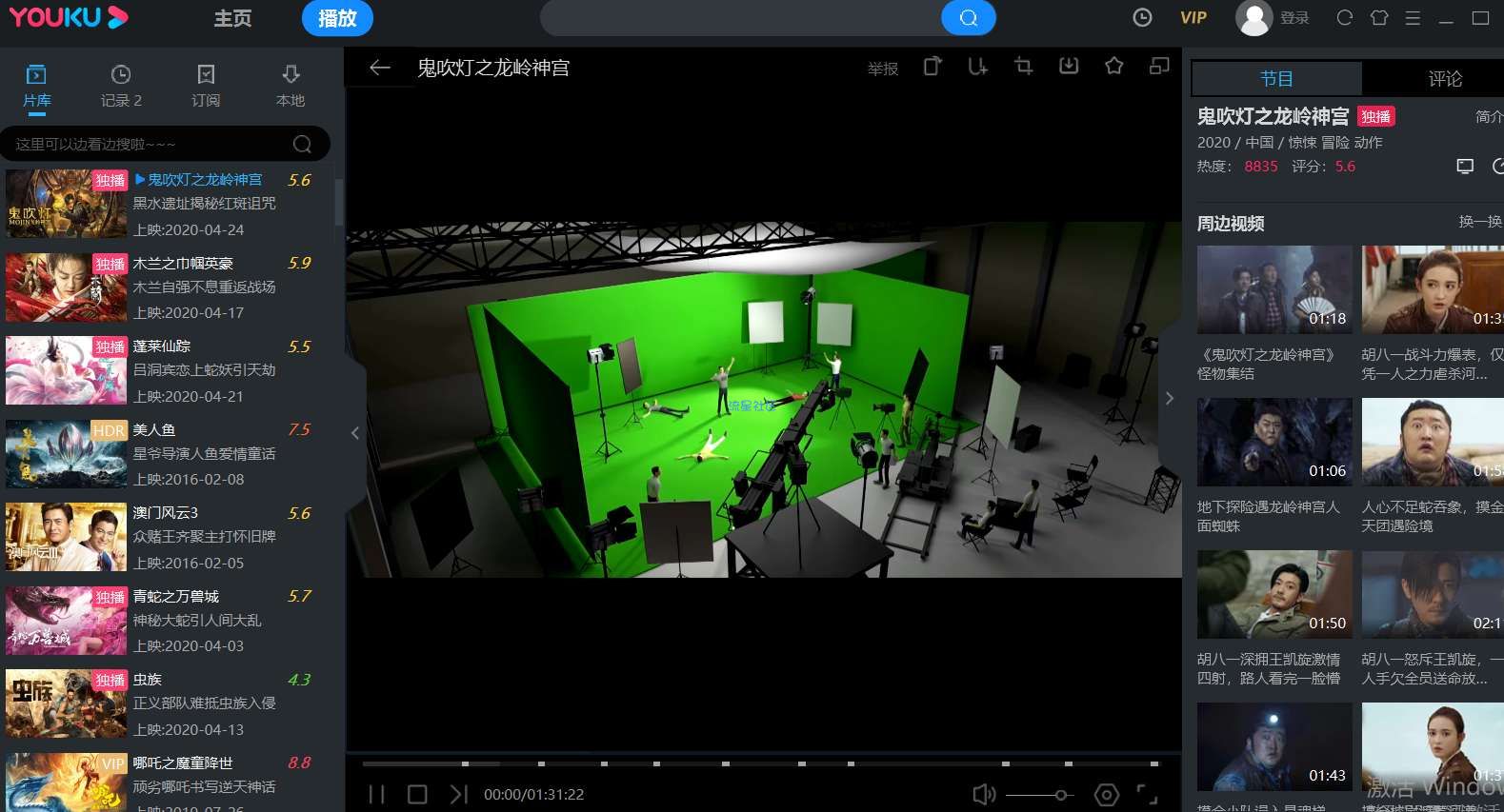The width and height of the screenshot is (1504, 812).
Task: Select the 播放 playback tab
Action: [x=337, y=18]
